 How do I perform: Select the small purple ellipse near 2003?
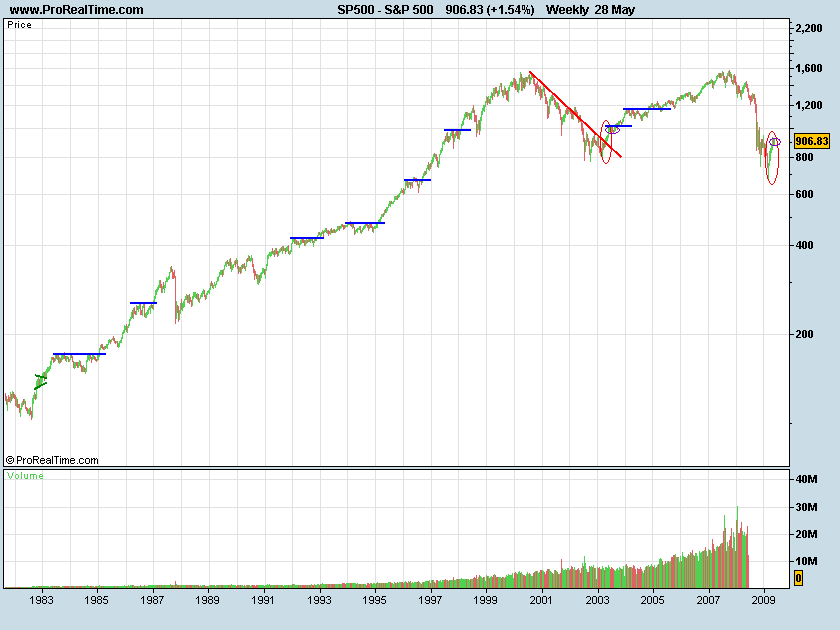613,130
